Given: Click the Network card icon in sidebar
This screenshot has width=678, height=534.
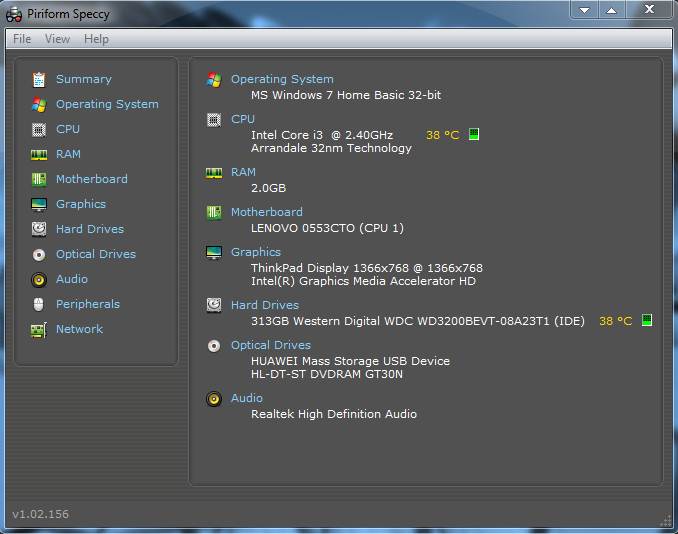Looking at the screenshot, I should pyautogui.click(x=39, y=330).
